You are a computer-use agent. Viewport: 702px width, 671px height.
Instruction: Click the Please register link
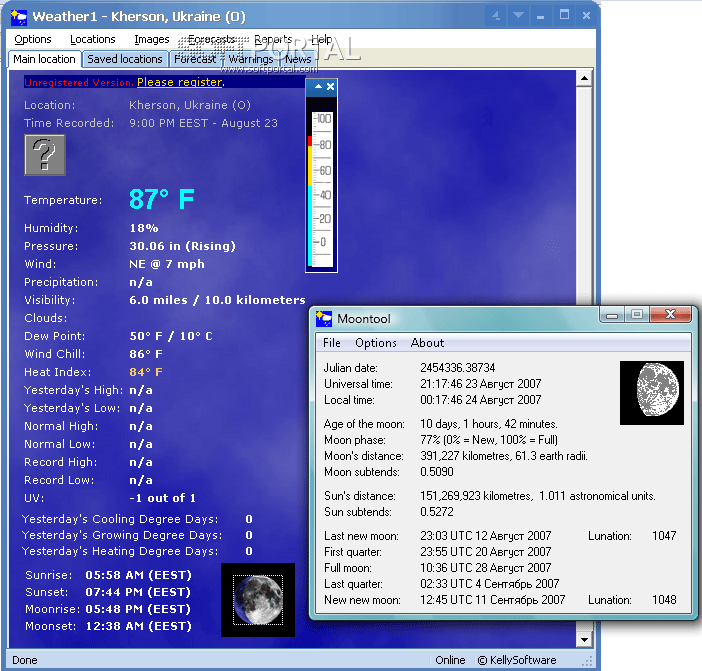180,82
